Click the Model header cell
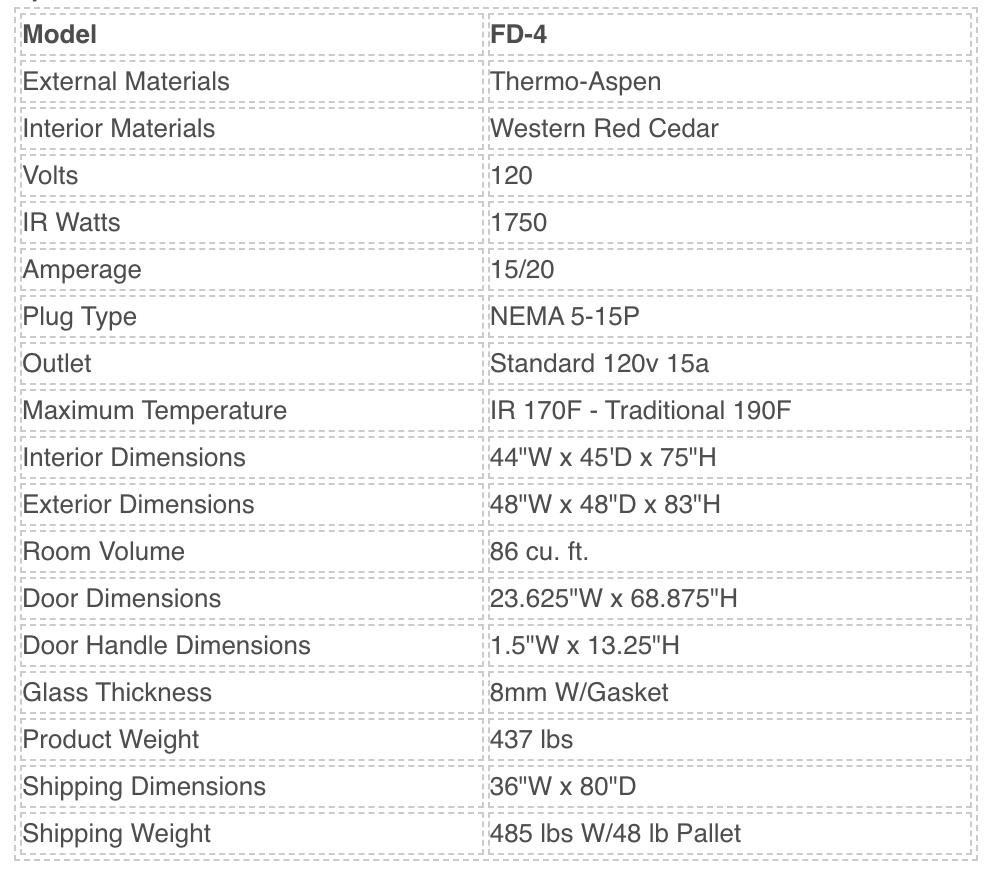The width and height of the screenshot is (996, 874). pos(60,34)
